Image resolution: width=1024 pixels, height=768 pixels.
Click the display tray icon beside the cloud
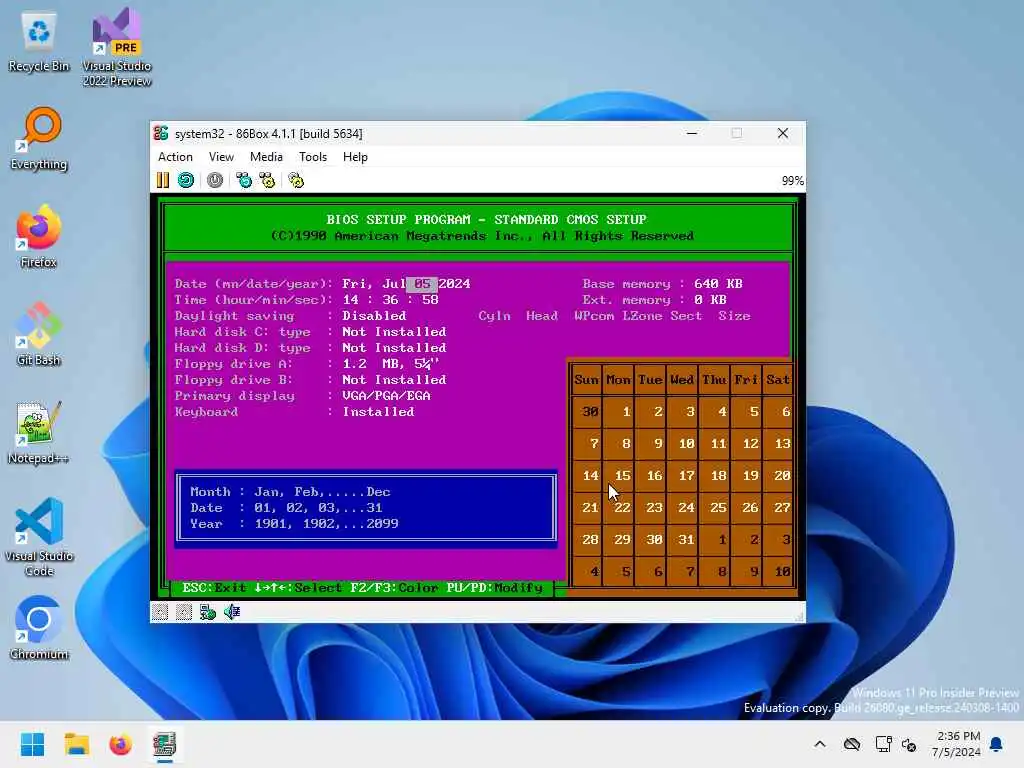tap(884, 744)
